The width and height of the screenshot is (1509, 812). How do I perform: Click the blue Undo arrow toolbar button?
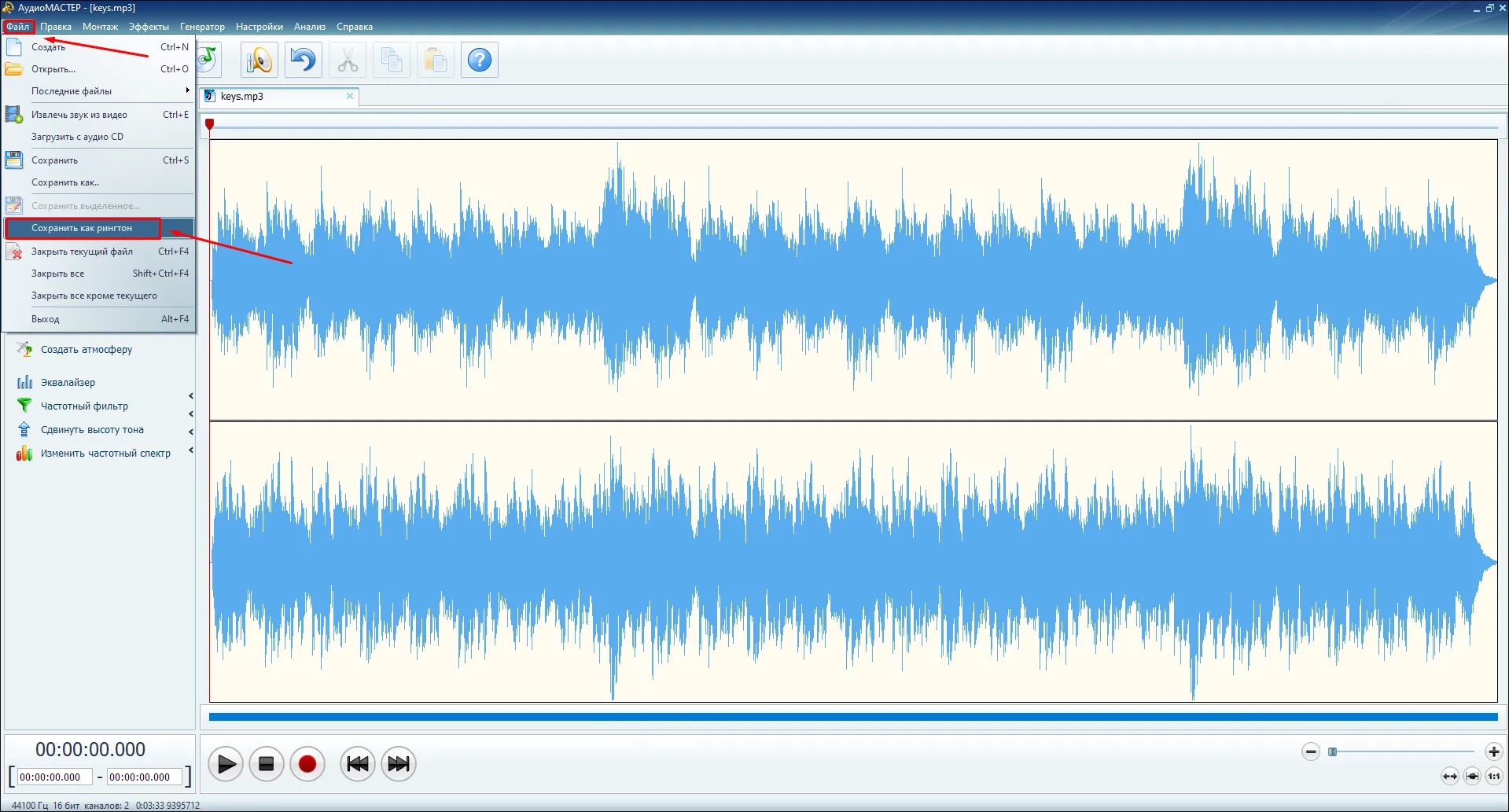(x=304, y=60)
